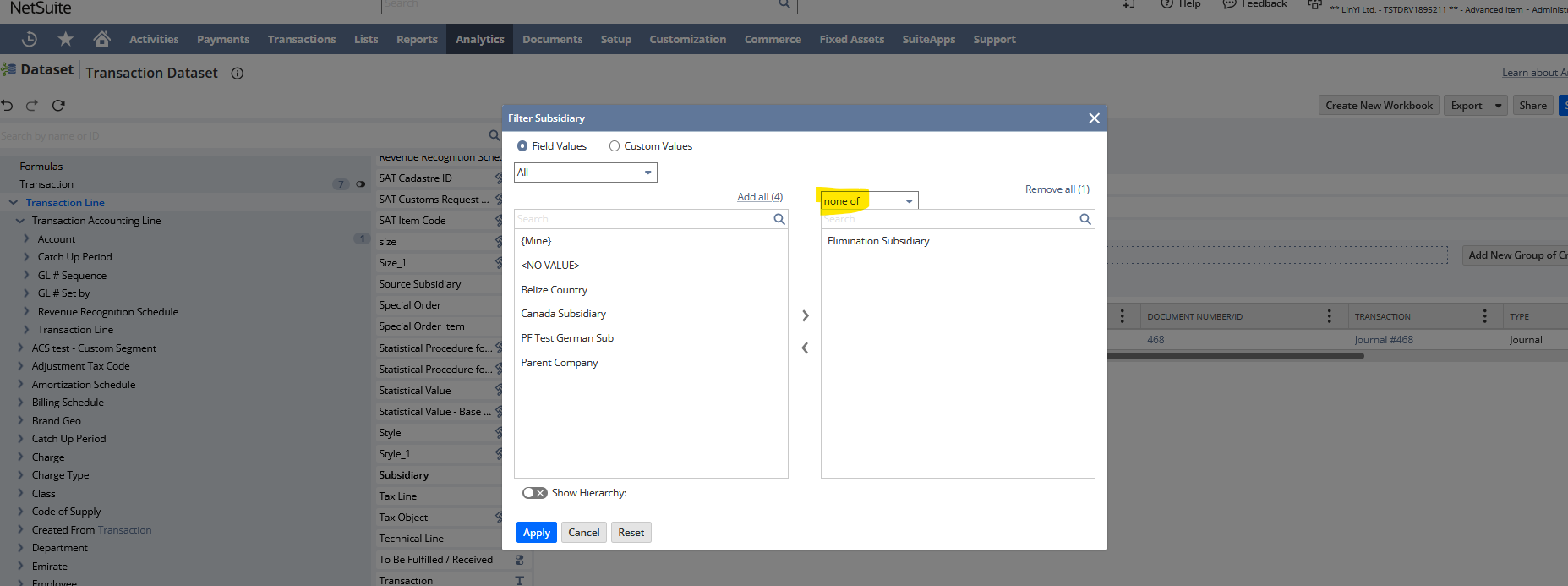The image size is (1568, 586).
Task: Collapse the Transaction Accounting Line node
Action: point(20,221)
